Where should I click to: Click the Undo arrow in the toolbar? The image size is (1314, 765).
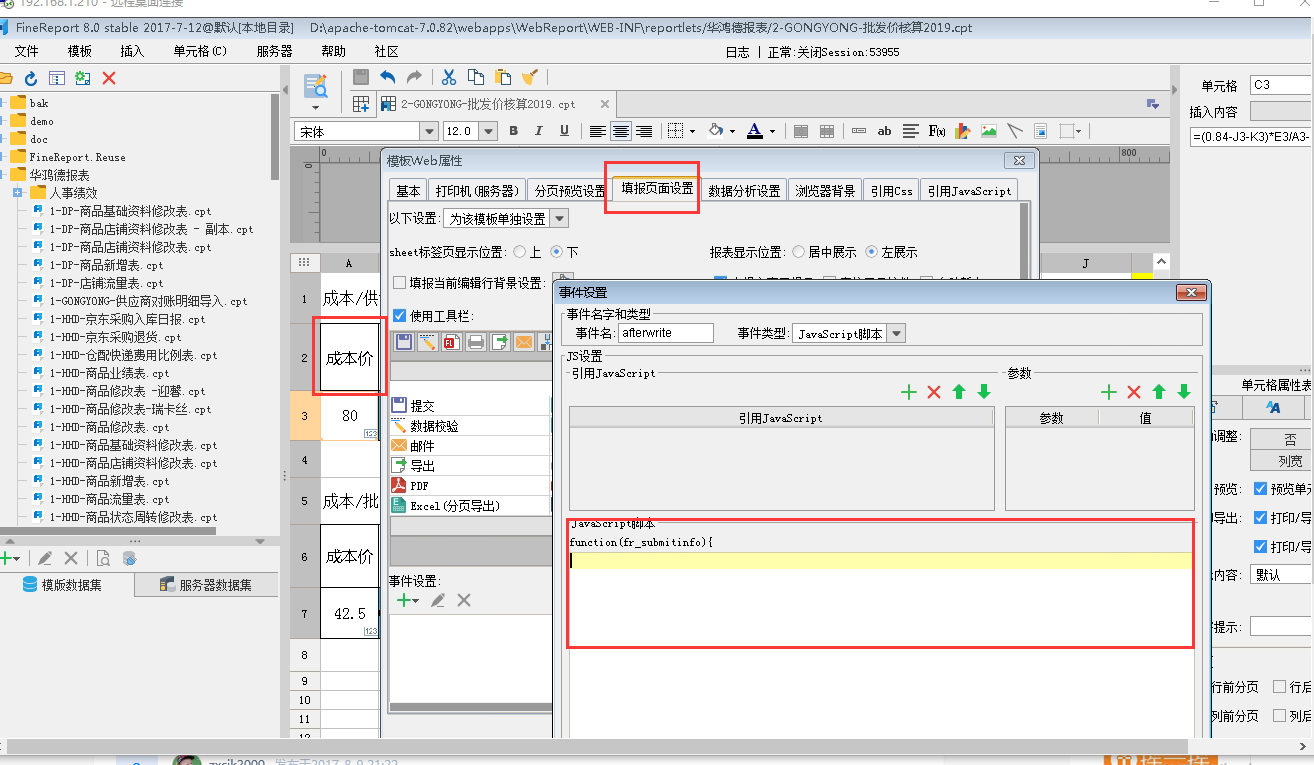coord(388,77)
